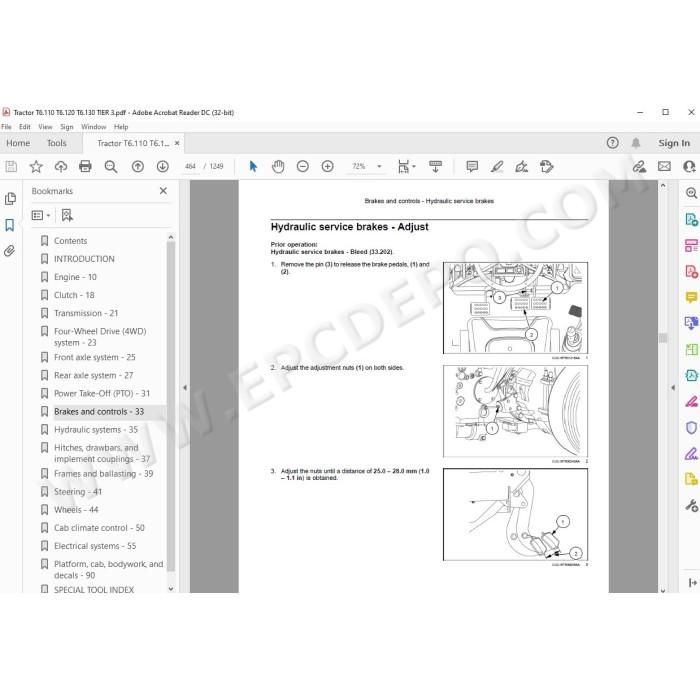The height and width of the screenshot is (700, 700).
Task: Add a comment sticky note
Action: 472,167
